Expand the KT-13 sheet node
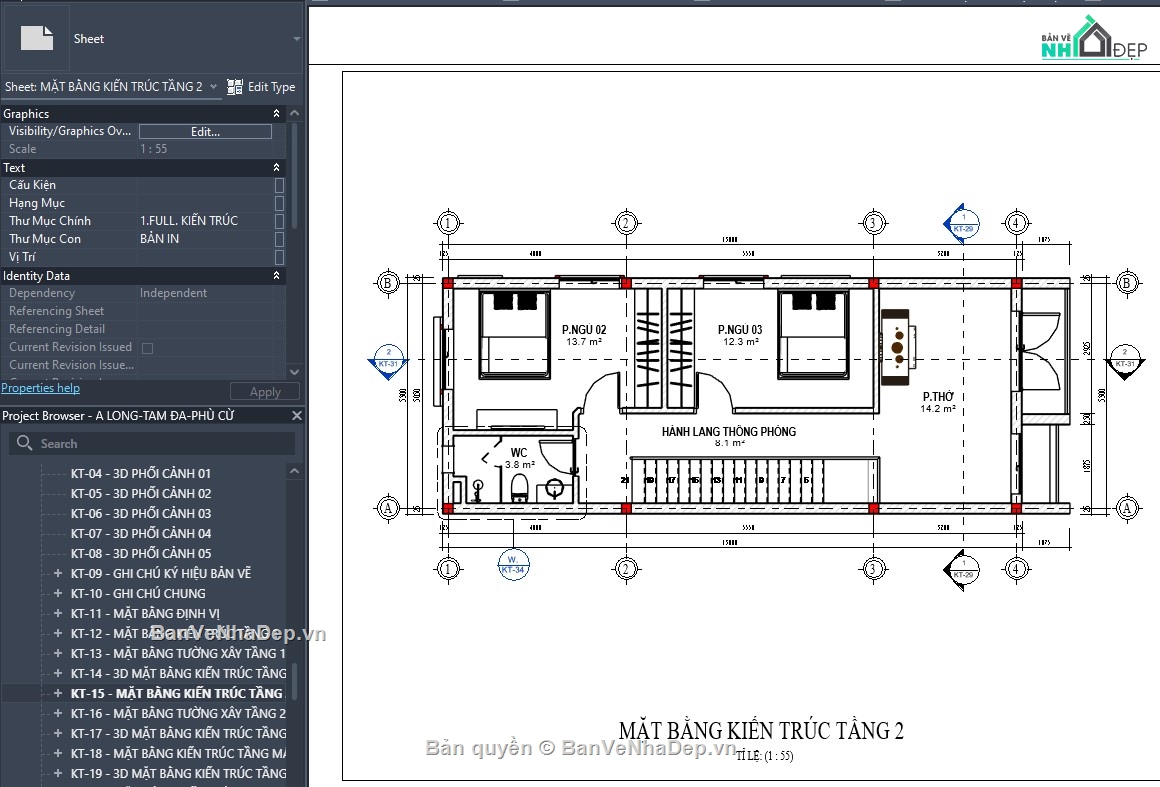The width and height of the screenshot is (1160, 787). click(58, 653)
